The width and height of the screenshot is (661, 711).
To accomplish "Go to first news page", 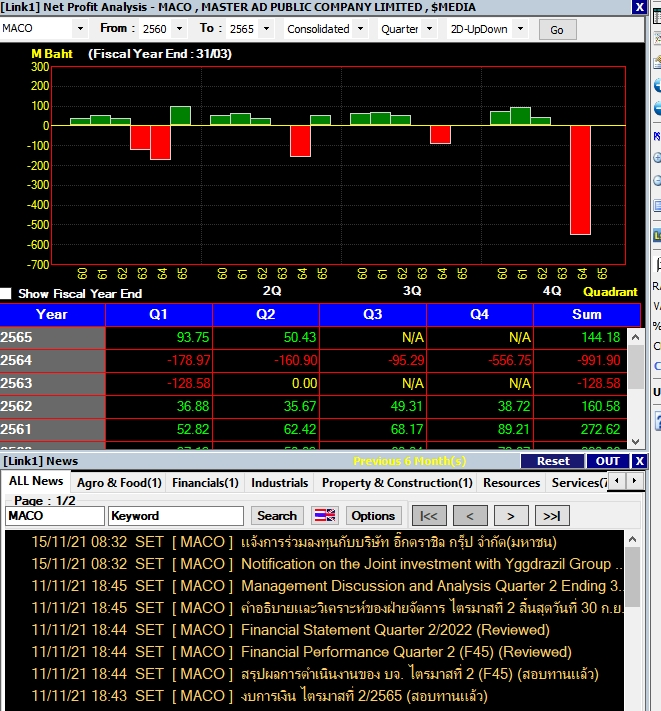I will tap(428, 516).
